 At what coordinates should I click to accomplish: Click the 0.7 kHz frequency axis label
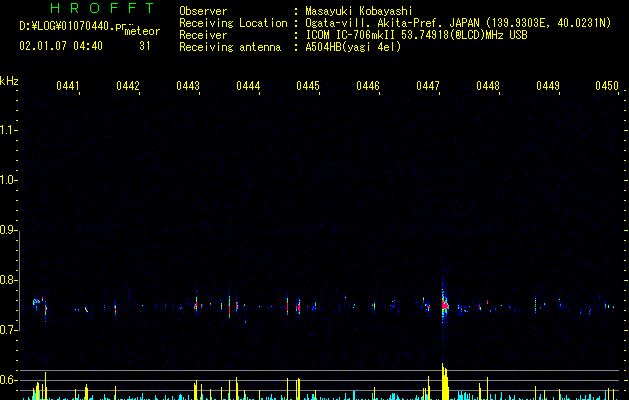8,330
